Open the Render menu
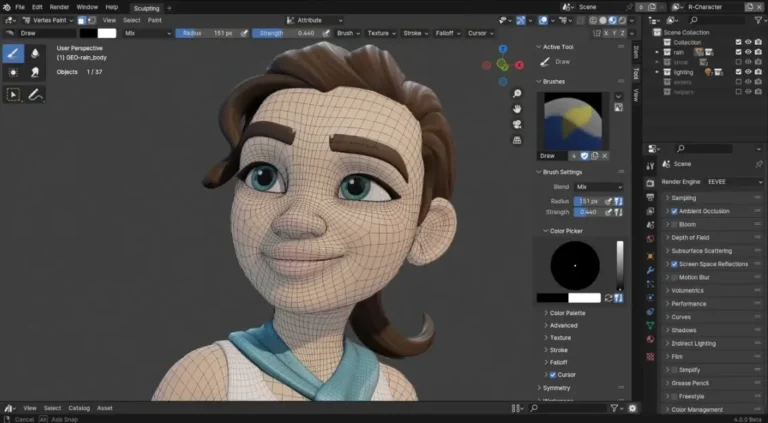768x423 pixels. click(x=59, y=7)
